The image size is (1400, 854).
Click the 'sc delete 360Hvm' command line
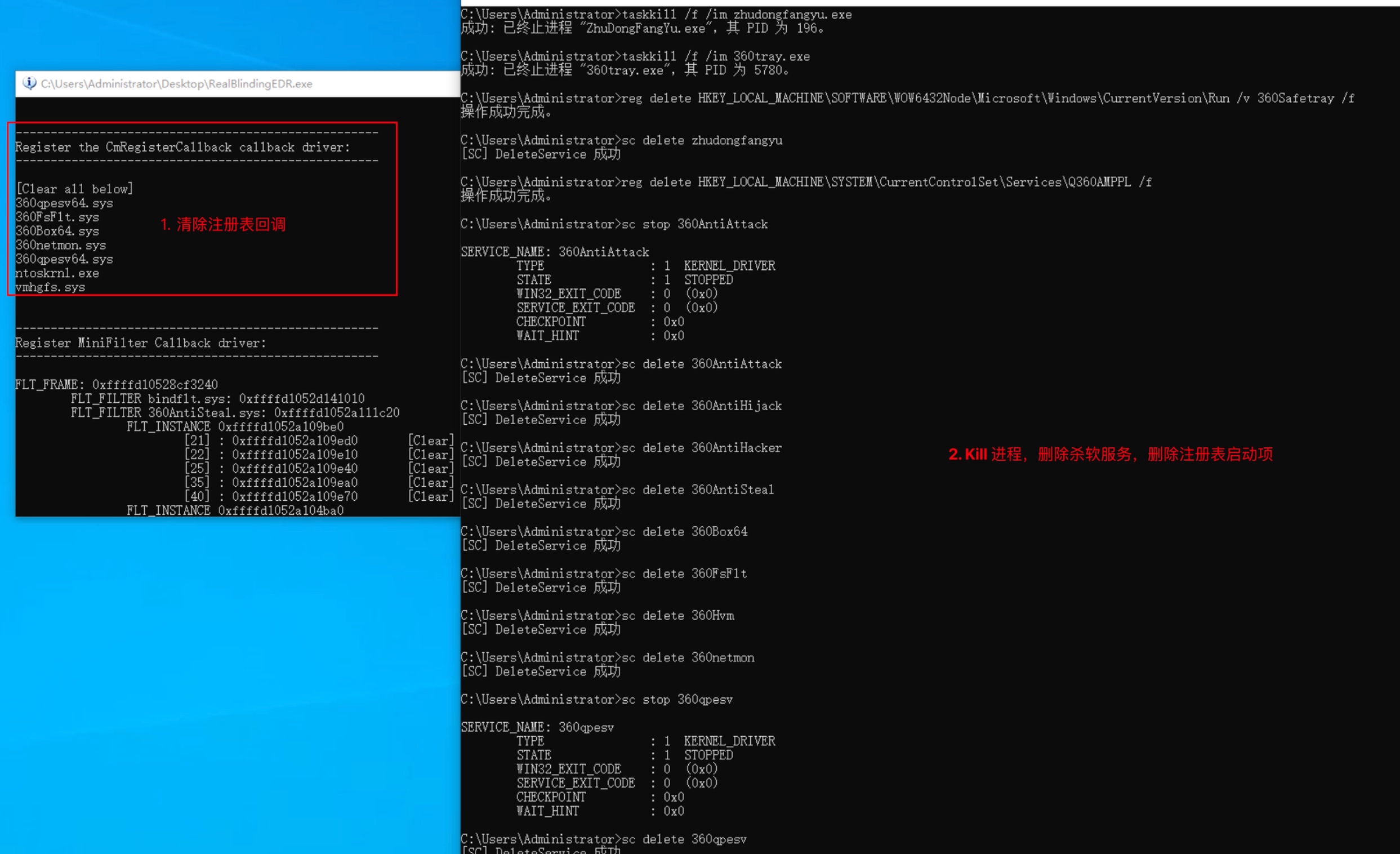tap(678, 615)
